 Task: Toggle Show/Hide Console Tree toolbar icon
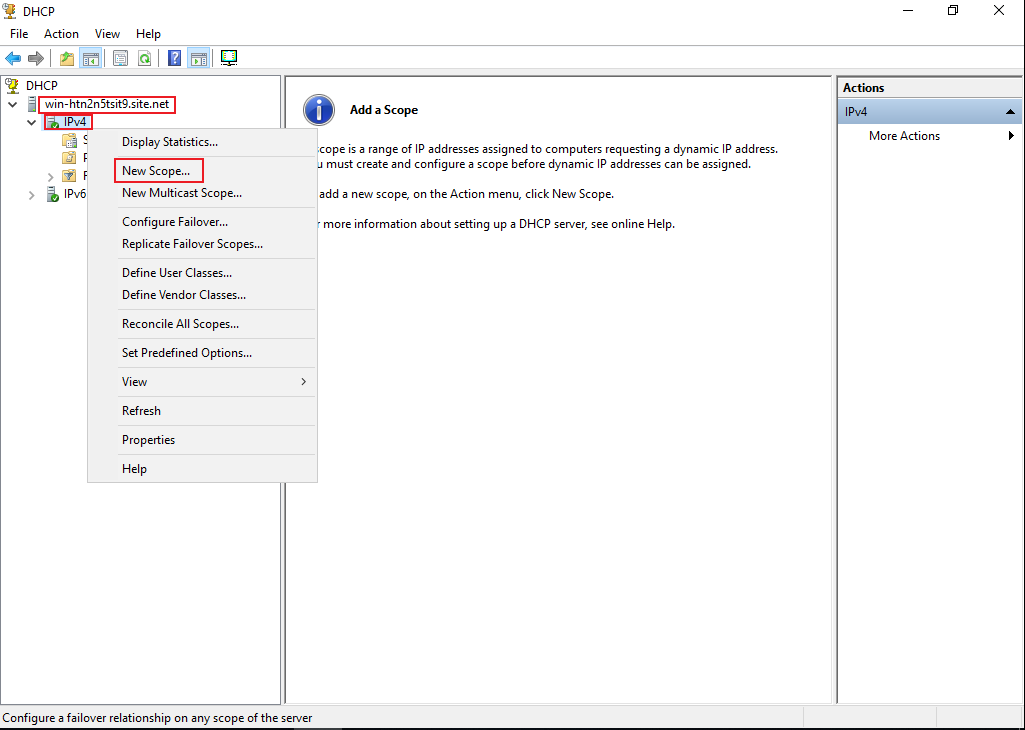tap(90, 58)
